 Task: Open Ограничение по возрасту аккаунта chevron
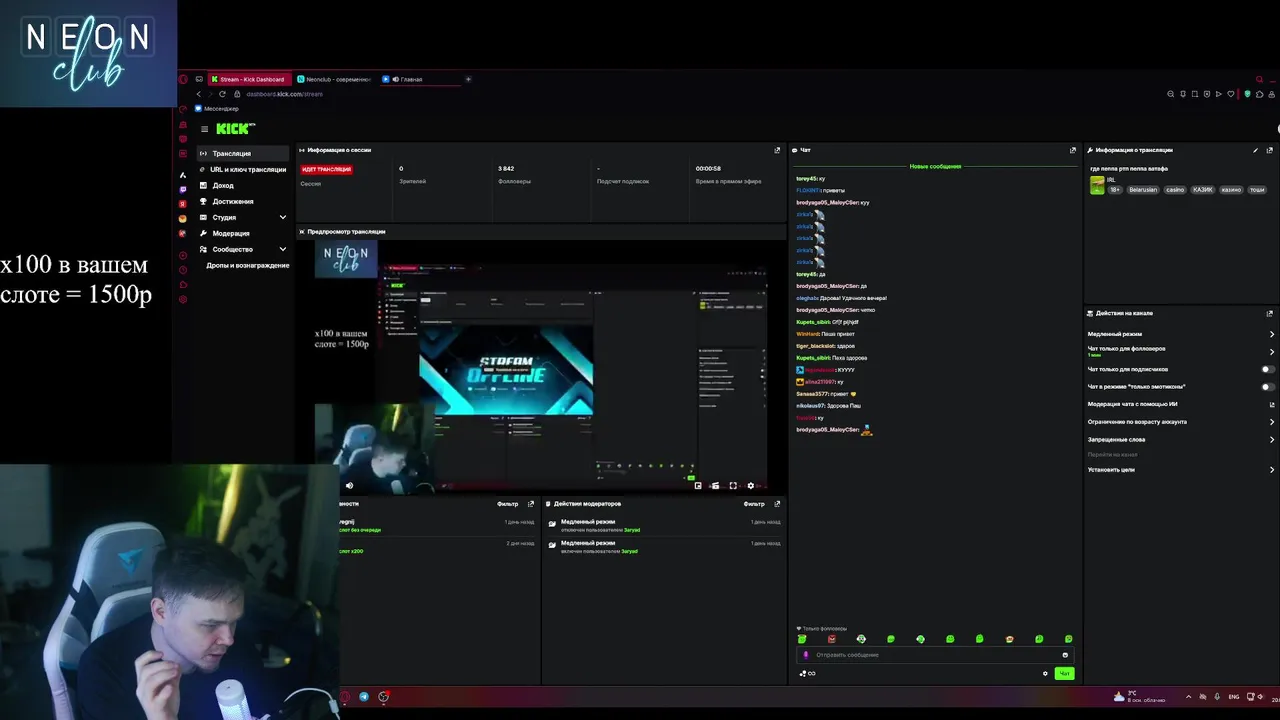point(1272,422)
